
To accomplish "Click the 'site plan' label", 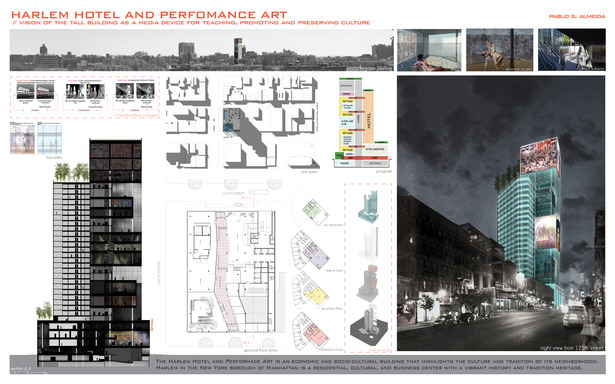I will (x=309, y=172).
